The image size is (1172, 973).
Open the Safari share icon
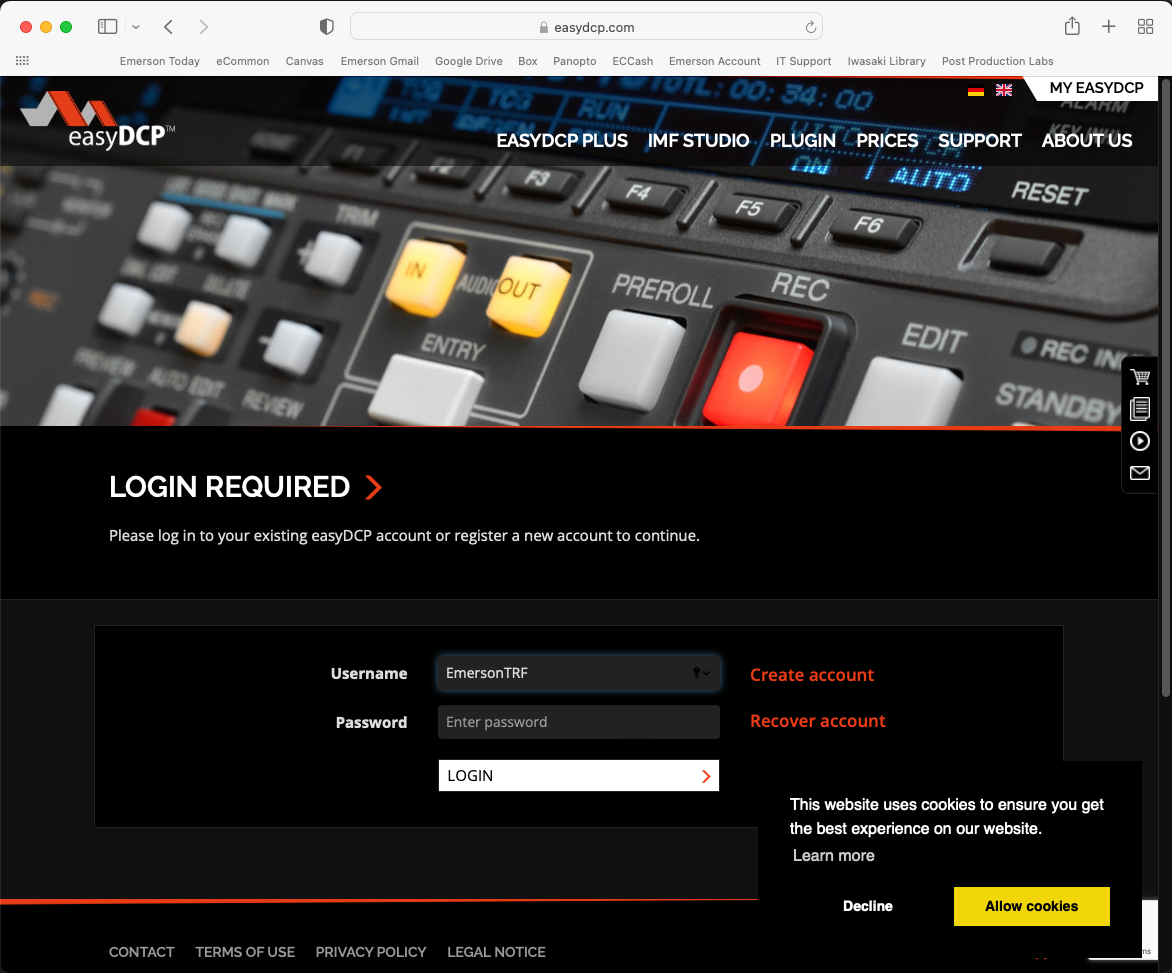point(1072,26)
